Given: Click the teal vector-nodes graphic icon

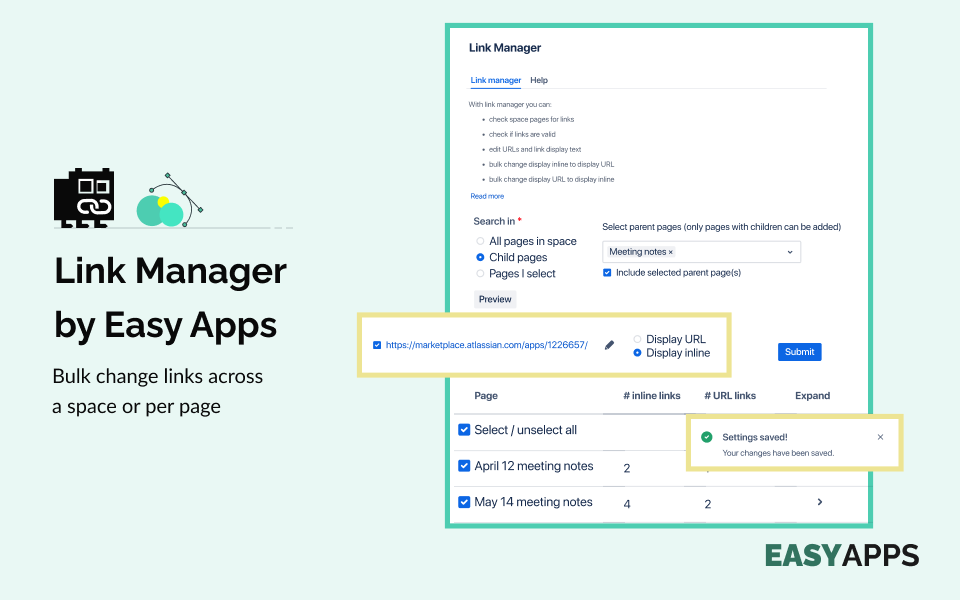Looking at the screenshot, I should [165, 200].
